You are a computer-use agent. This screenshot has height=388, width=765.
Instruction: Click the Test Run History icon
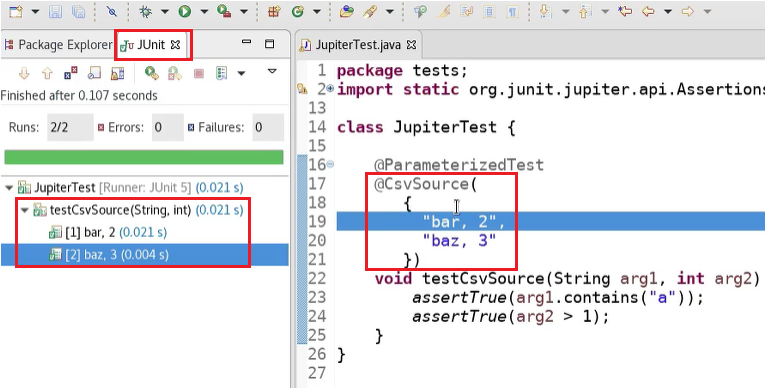(x=221, y=73)
